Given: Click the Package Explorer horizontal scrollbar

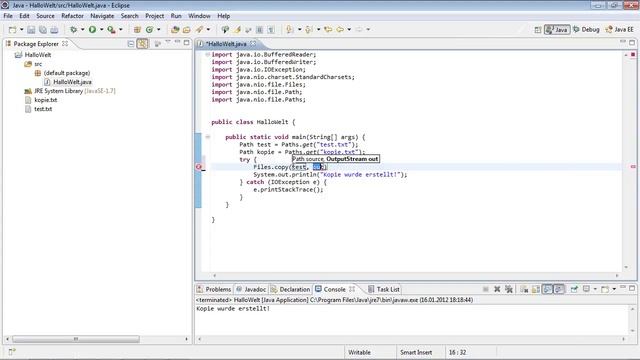Looking at the screenshot, I should (x=76, y=339).
